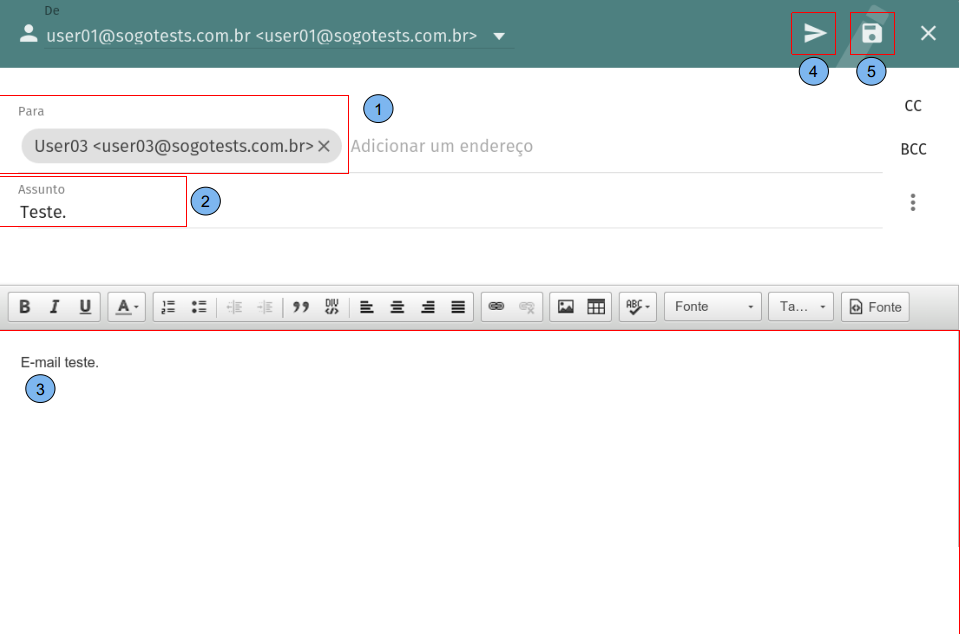This screenshot has width=960, height=634.
Task: Insert a table in the editor
Action: click(x=596, y=307)
